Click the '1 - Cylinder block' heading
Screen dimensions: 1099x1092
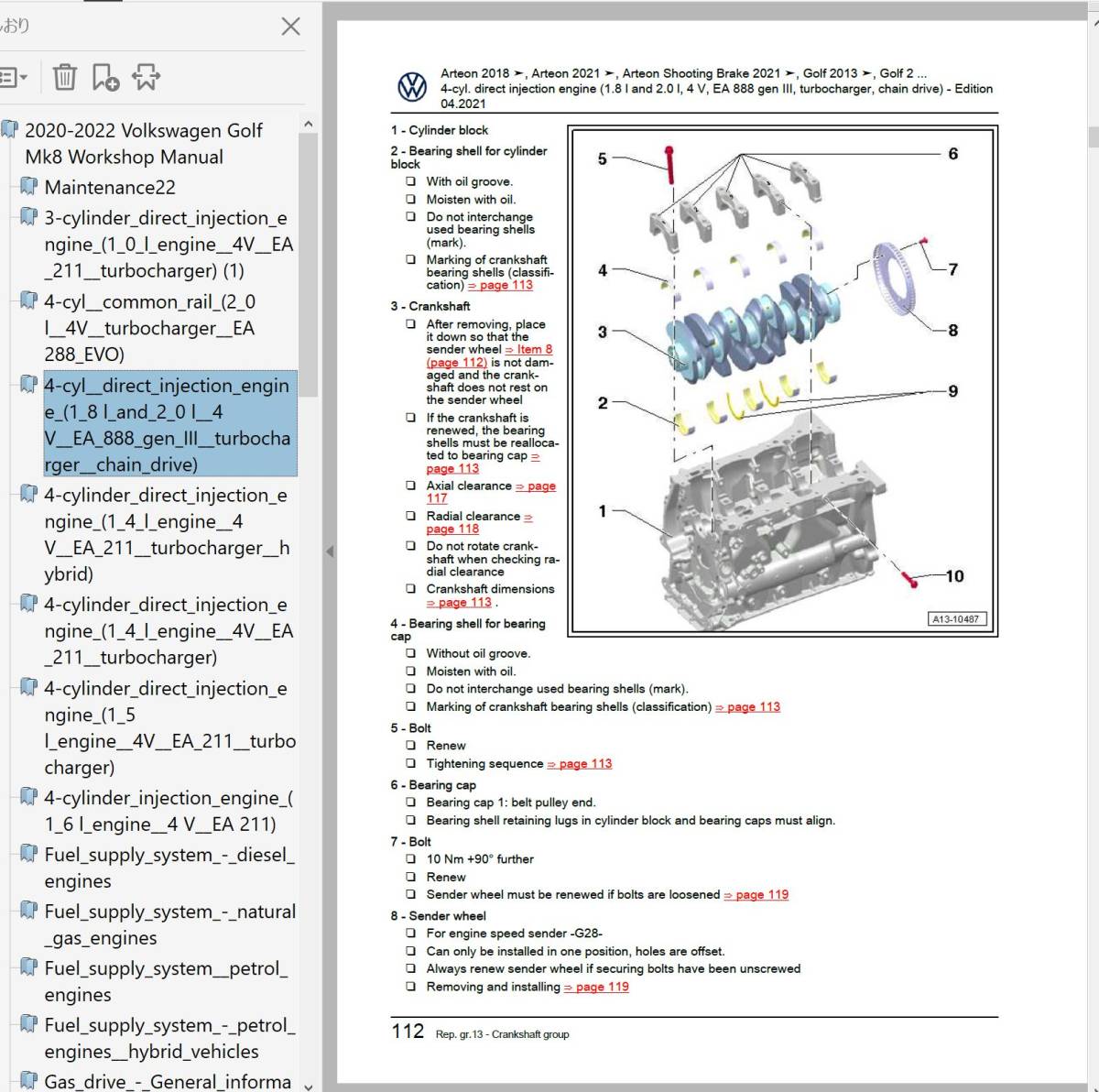coord(440,131)
